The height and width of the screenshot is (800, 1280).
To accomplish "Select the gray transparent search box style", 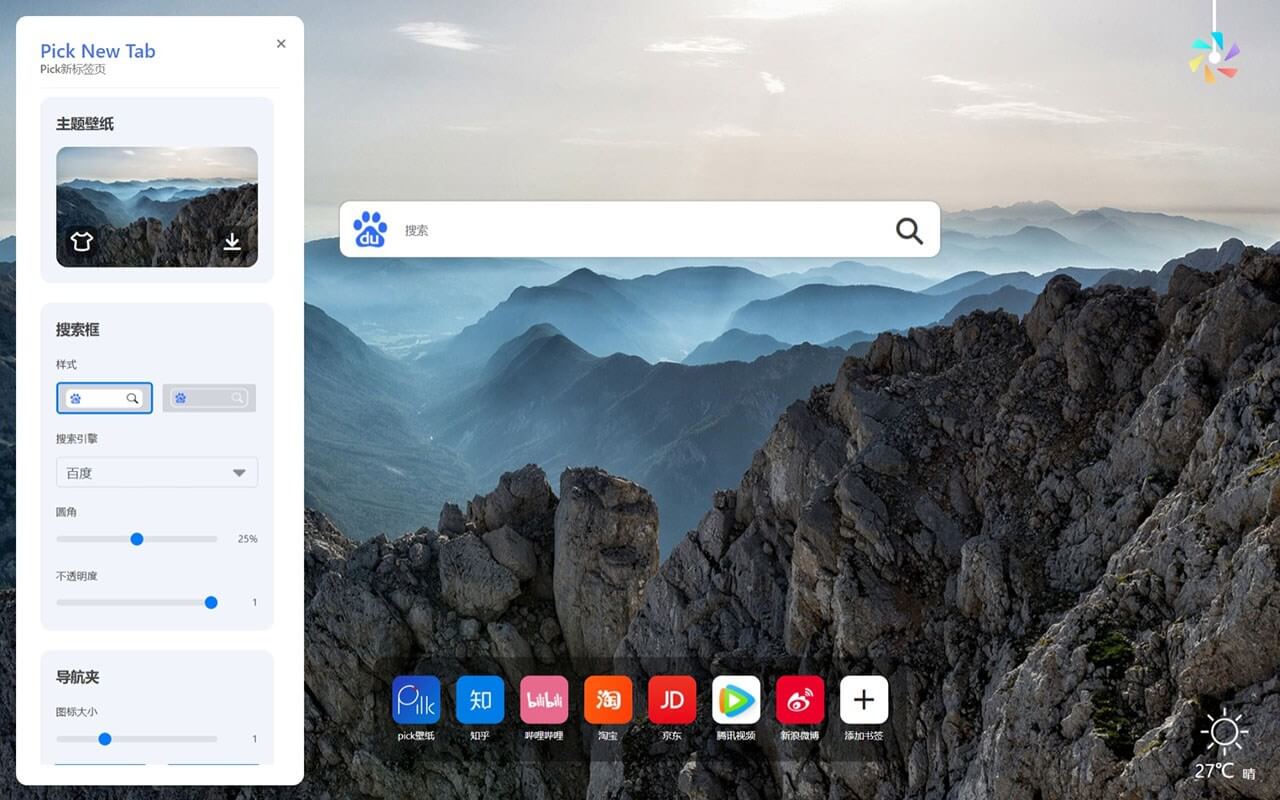I will (209, 398).
